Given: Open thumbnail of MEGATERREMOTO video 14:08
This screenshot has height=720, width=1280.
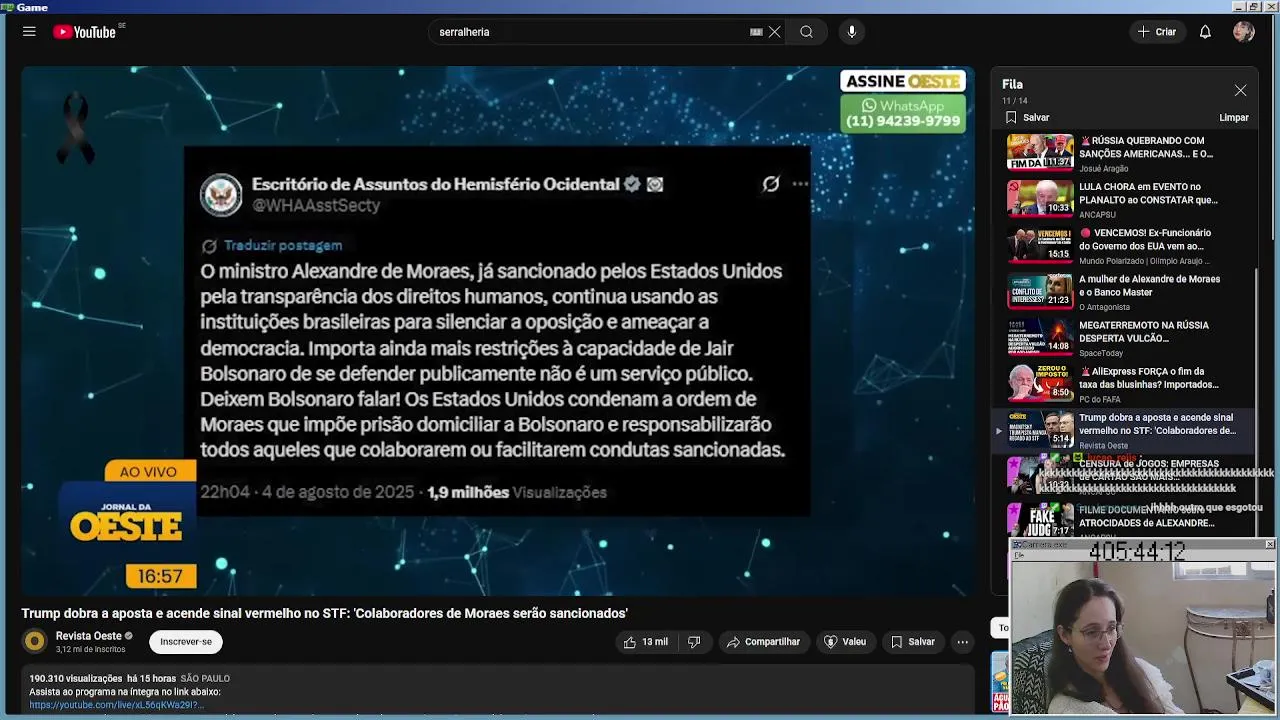Looking at the screenshot, I should [x=1040, y=337].
